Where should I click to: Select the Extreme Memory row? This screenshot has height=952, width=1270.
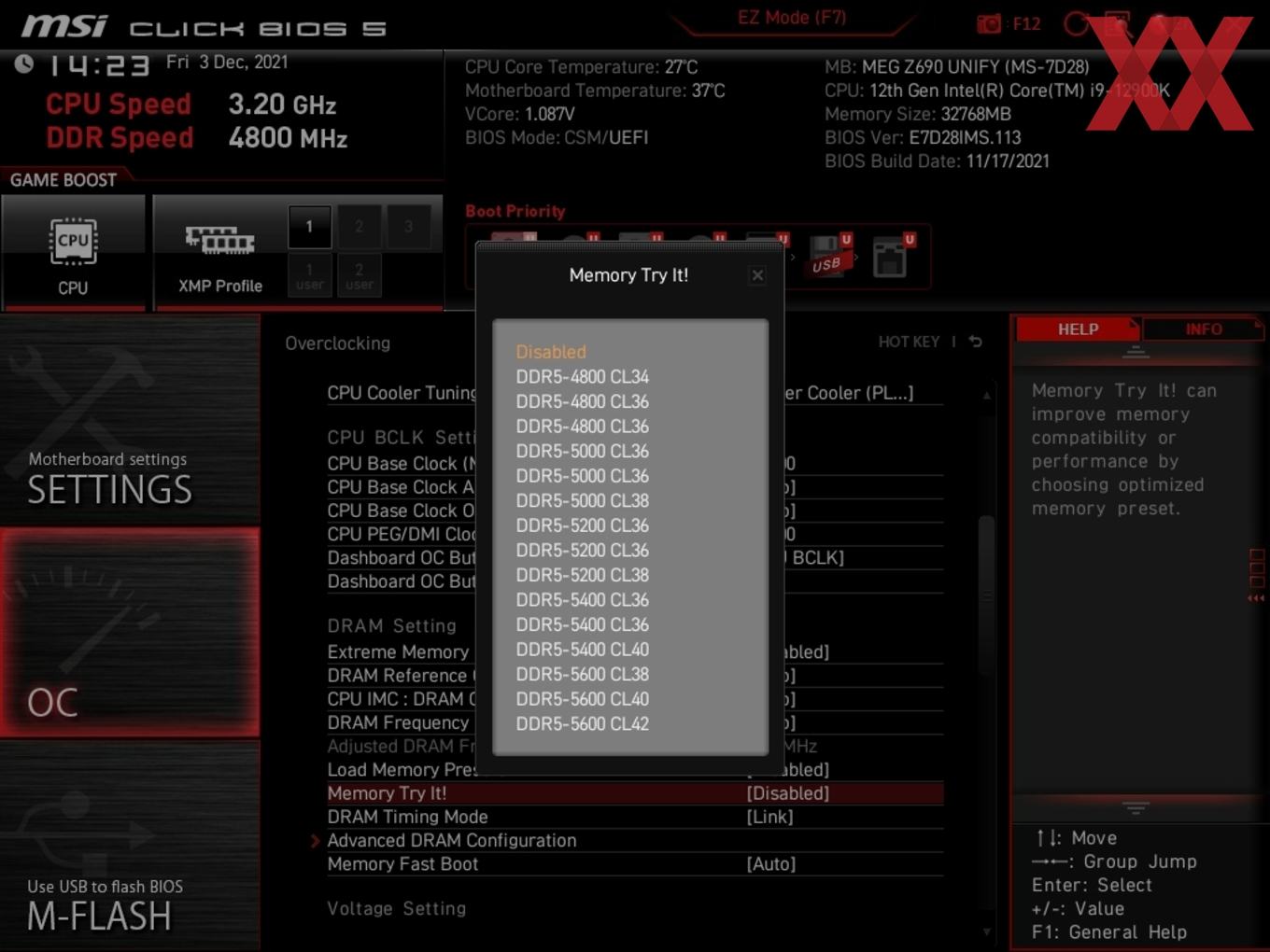635,651
